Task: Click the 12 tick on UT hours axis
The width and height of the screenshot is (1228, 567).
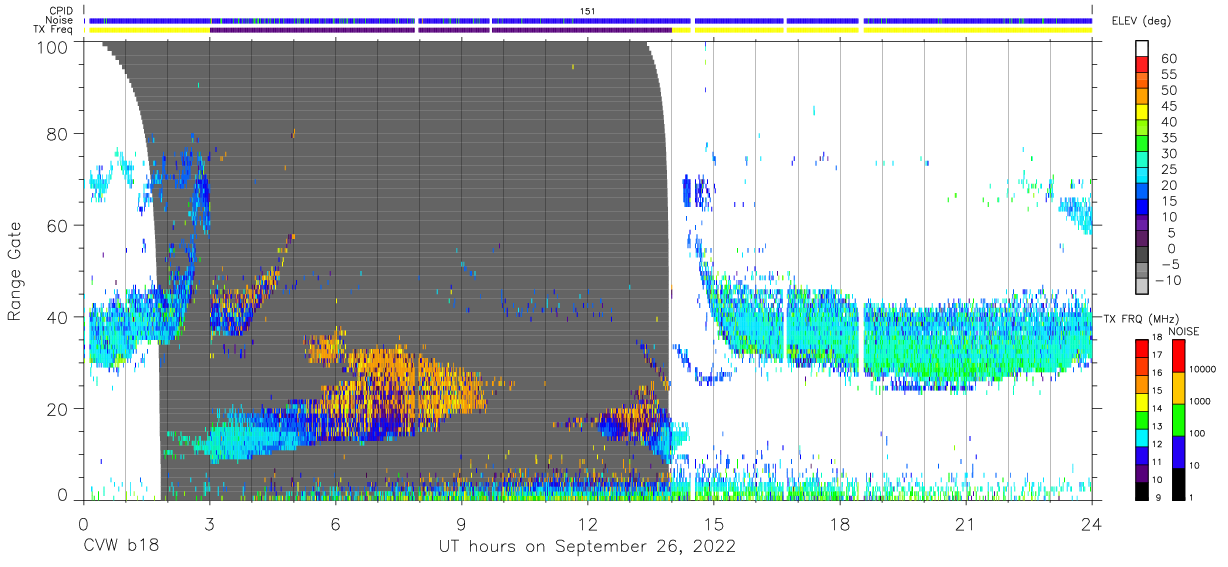Action: (x=587, y=523)
